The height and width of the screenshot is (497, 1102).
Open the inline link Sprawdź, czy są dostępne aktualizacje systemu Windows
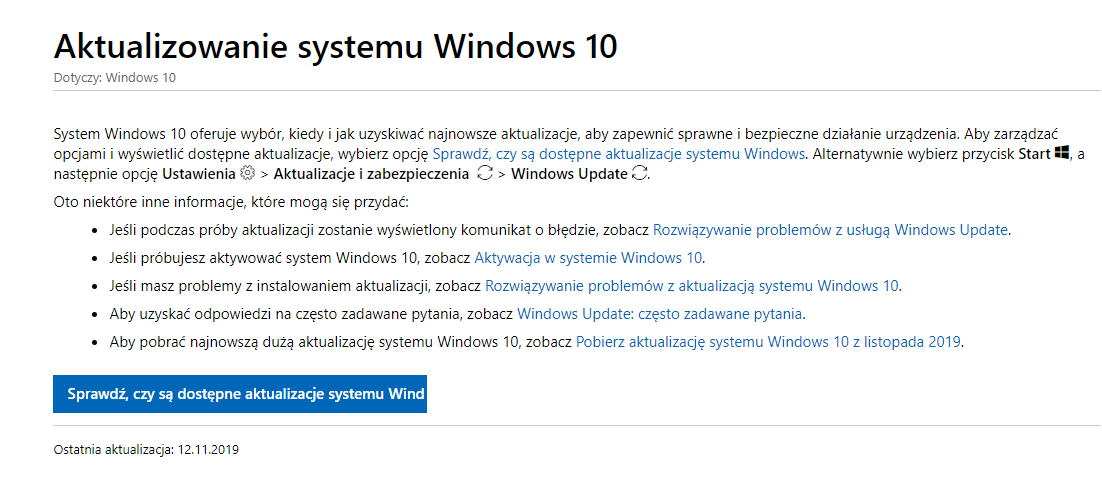pos(618,154)
